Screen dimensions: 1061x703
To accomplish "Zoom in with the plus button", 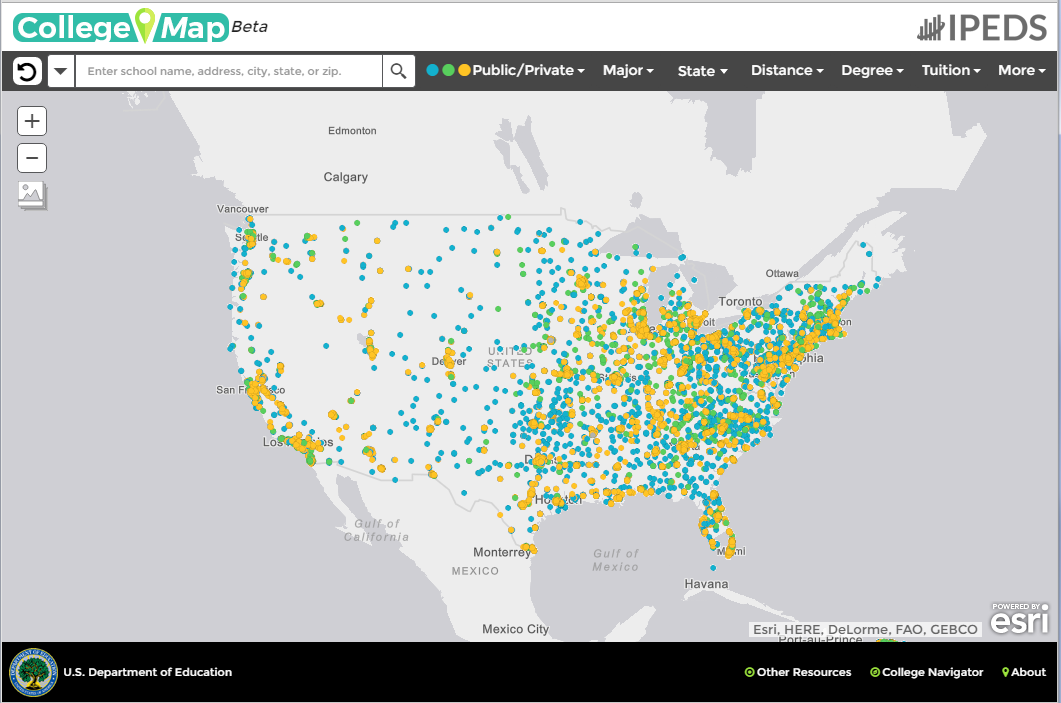I will (x=32, y=121).
